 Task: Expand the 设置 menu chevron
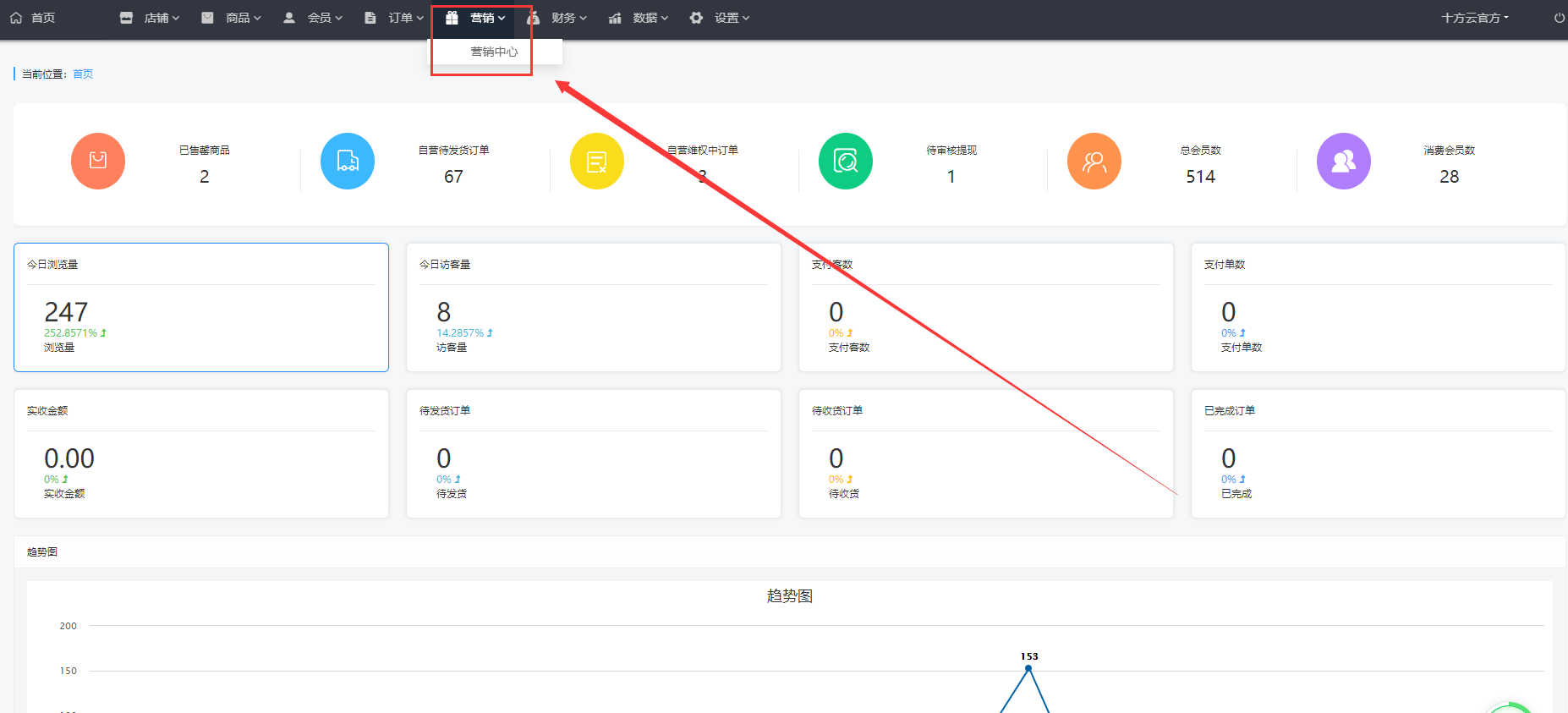pyautogui.click(x=745, y=18)
